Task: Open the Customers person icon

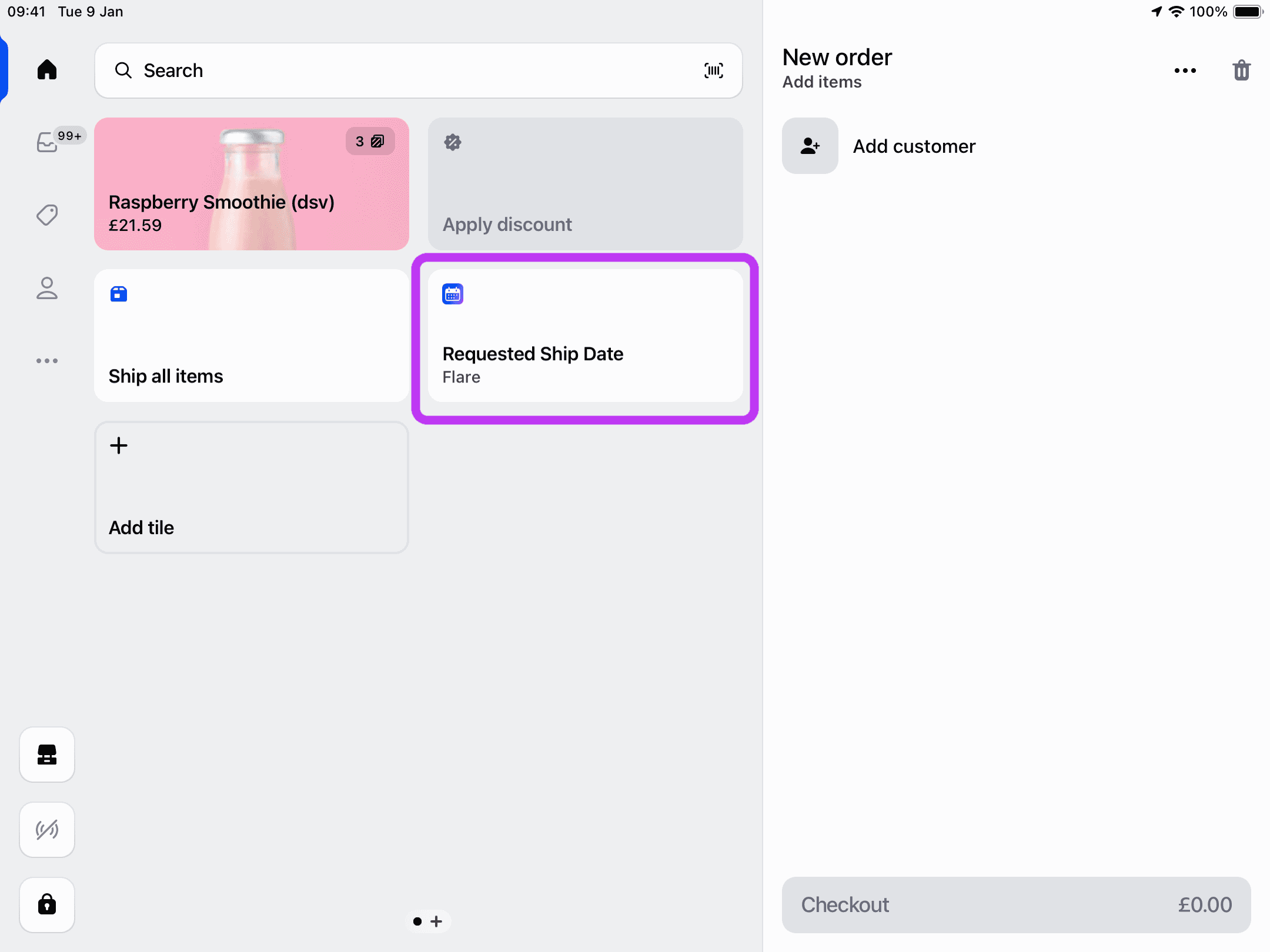Action: pos(47,288)
